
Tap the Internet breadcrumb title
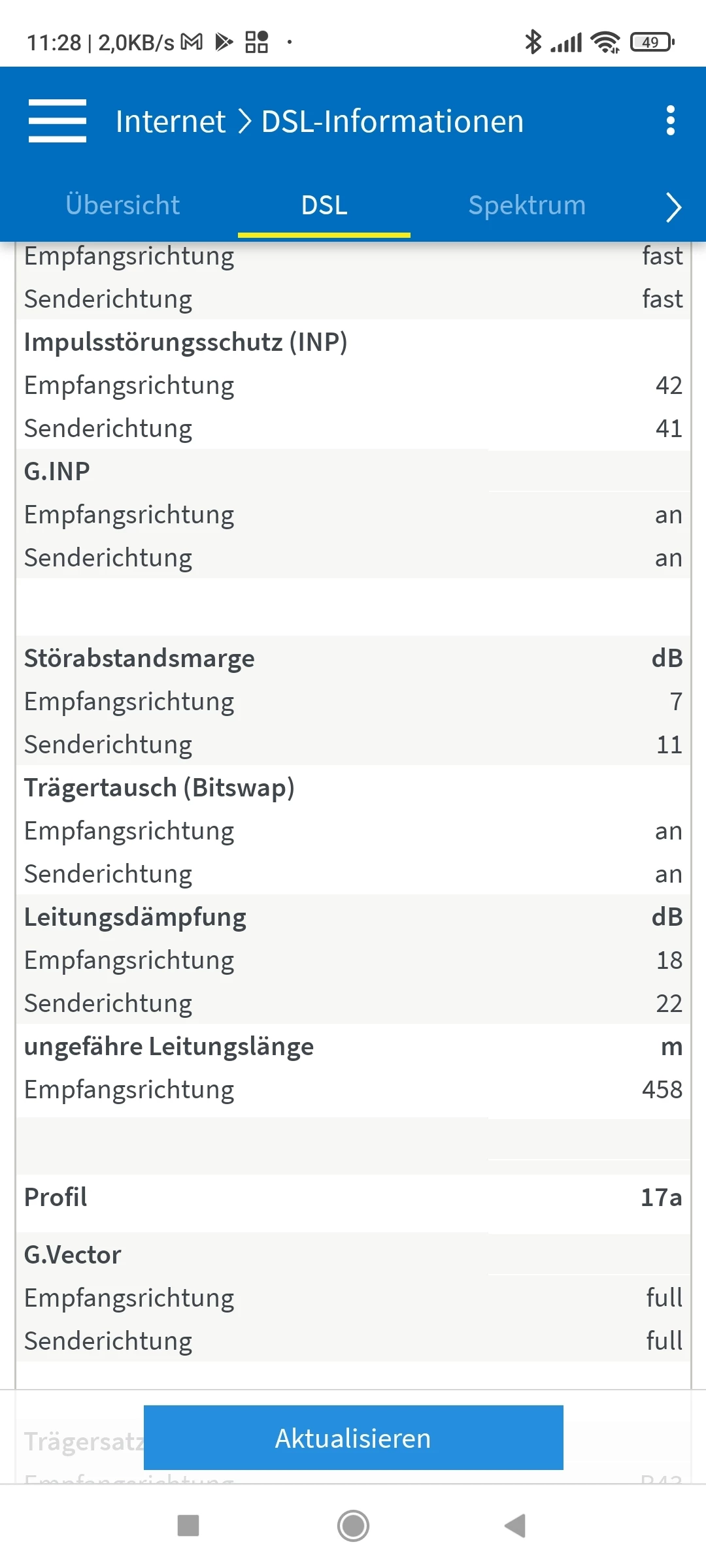(171, 122)
